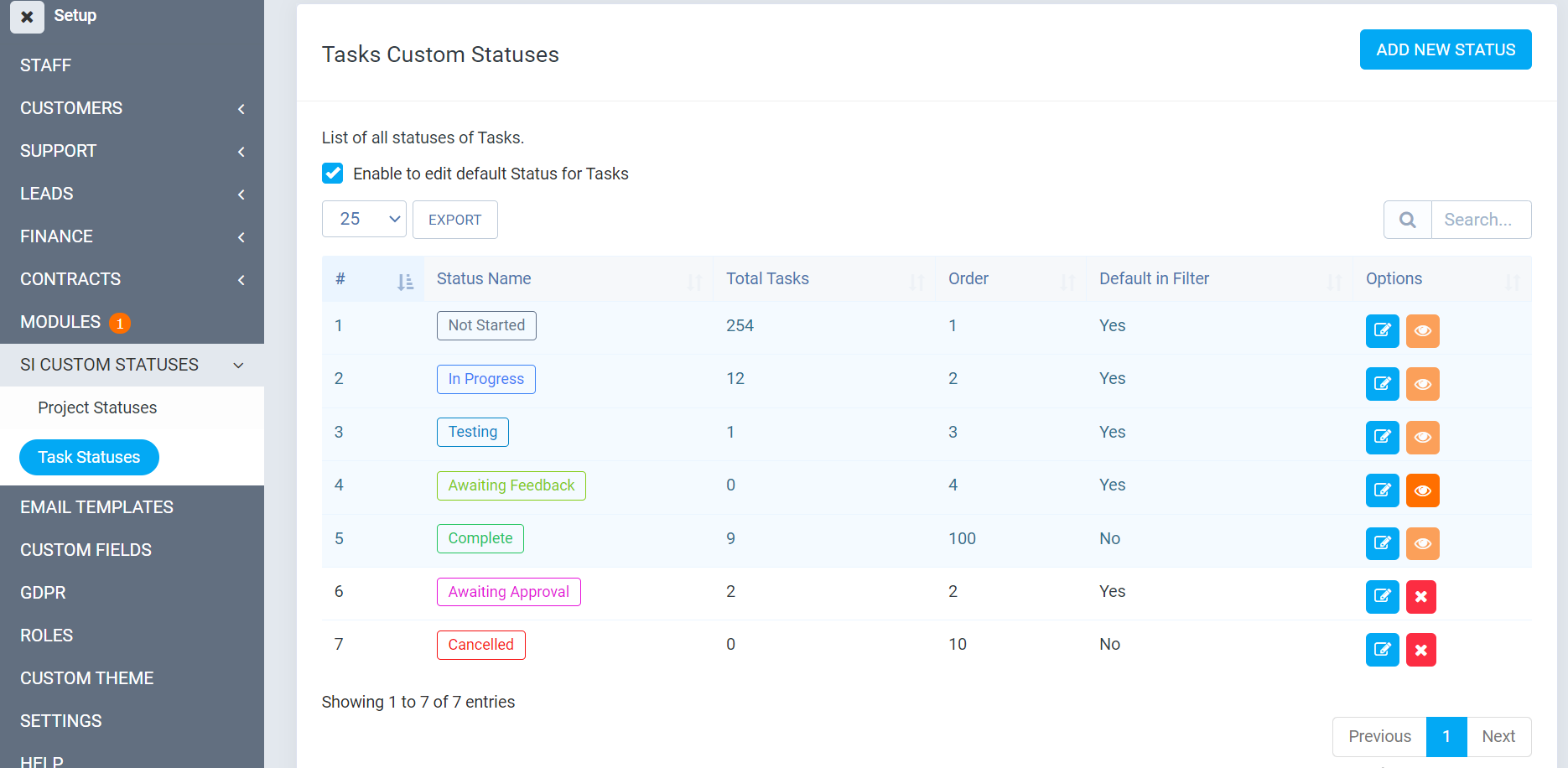Click edit icon for Testing status

click(x=1382, y=437)
